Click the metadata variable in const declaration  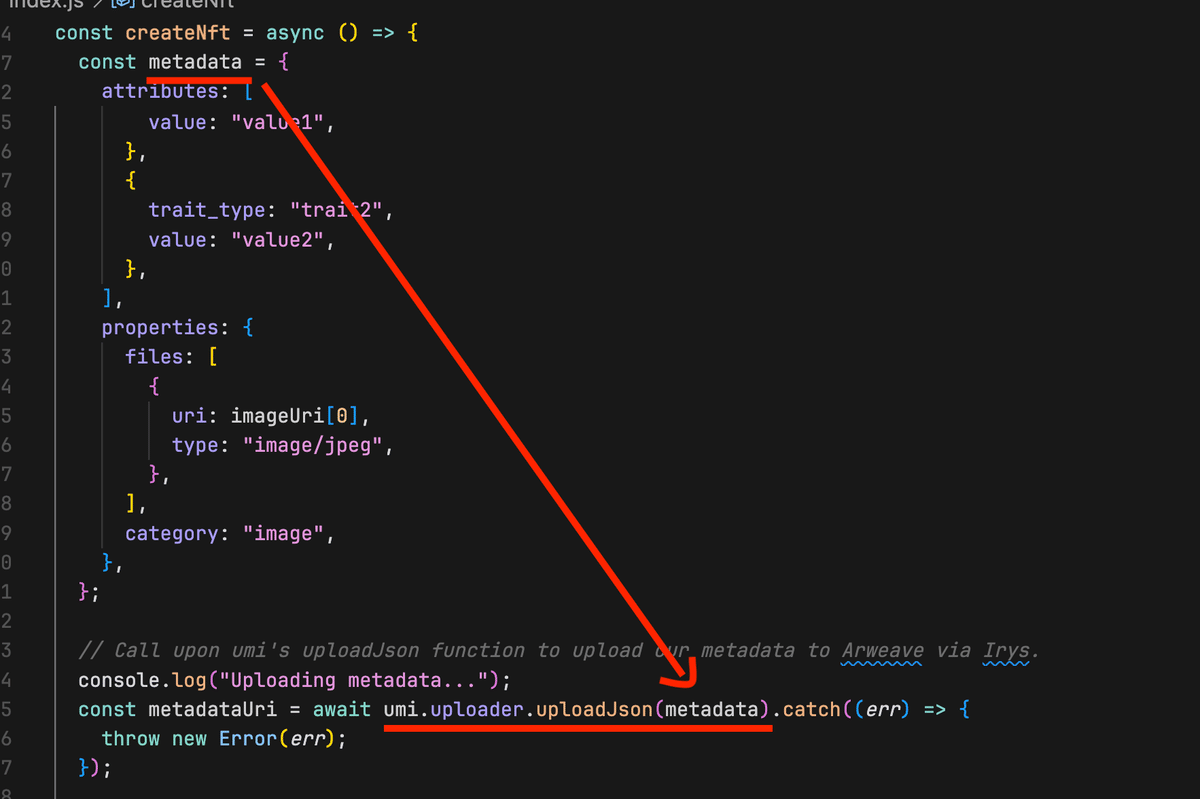pos(195,62)
